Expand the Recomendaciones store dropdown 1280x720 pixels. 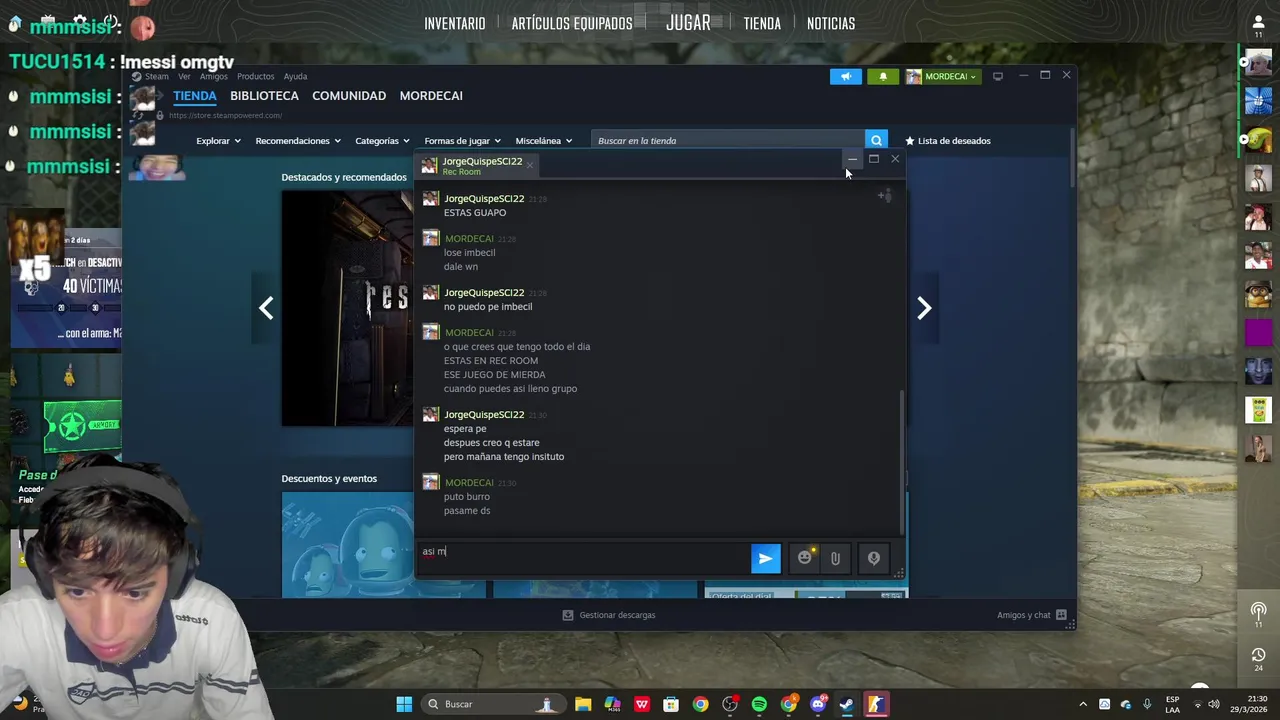298,141
